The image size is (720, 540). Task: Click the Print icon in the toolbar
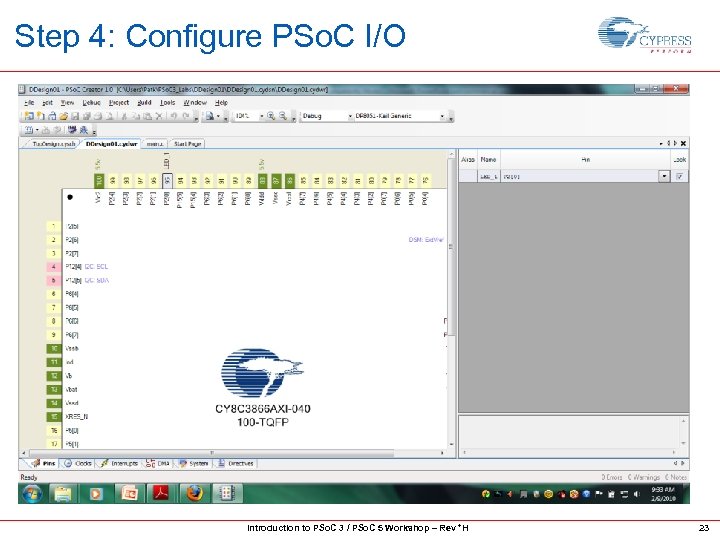tap(98, 116)
